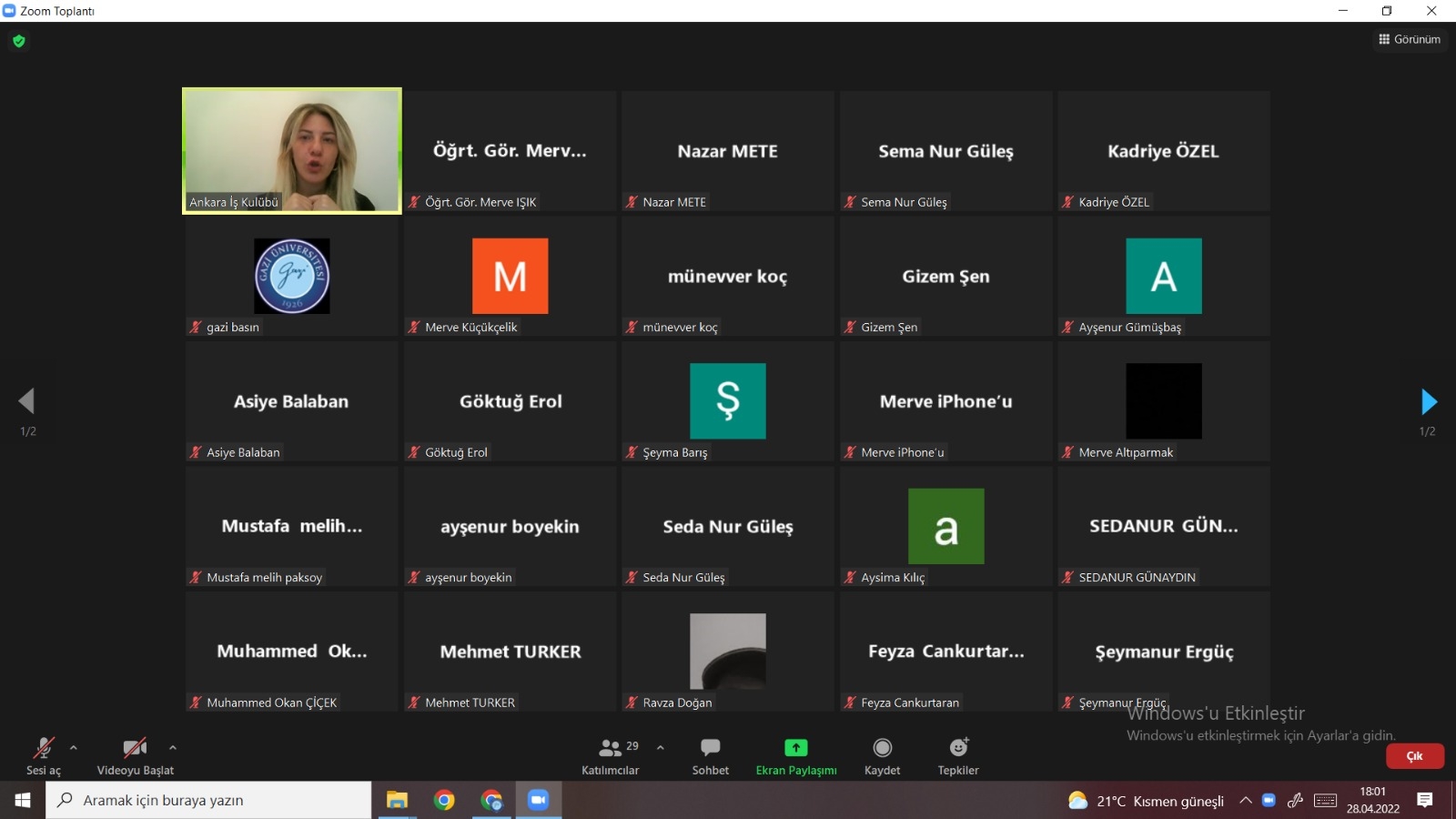
Task: Select Feyza Cankurtaran name label
Action: pyautogui.click(x=910, y=703)
